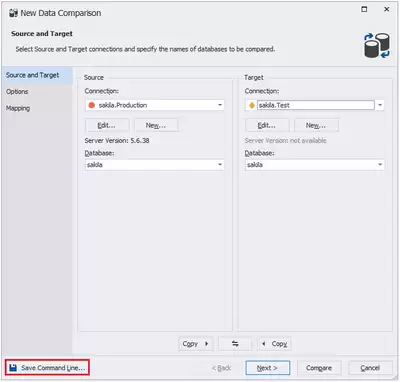Go to Next step
Viewport: 400px width, 382px height.
point(268,368)
